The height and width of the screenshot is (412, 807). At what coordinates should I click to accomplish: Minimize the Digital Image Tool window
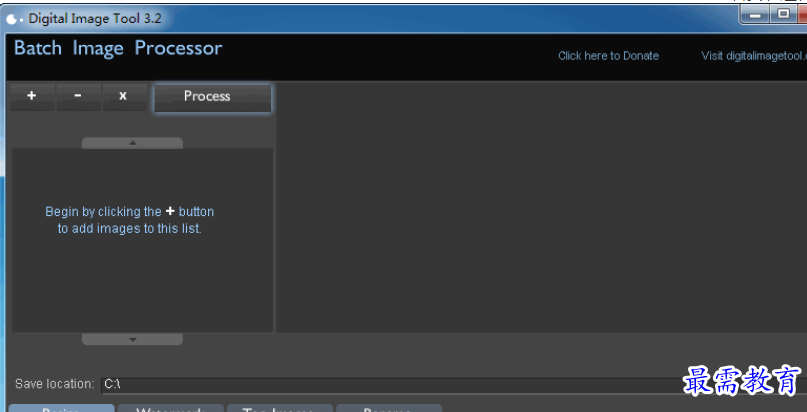(x=756, y=15)
